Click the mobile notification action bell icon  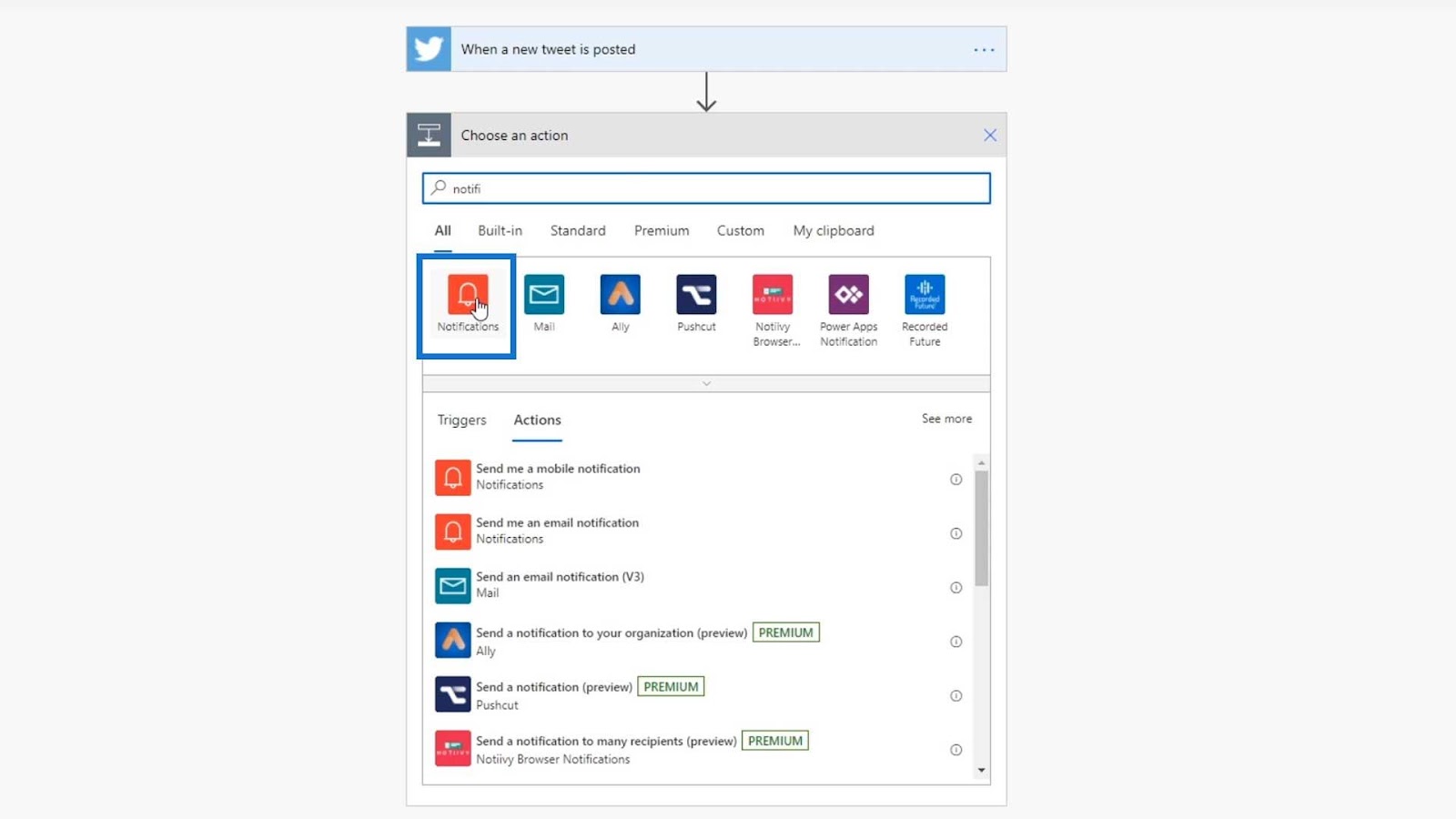tap(452, 478)
